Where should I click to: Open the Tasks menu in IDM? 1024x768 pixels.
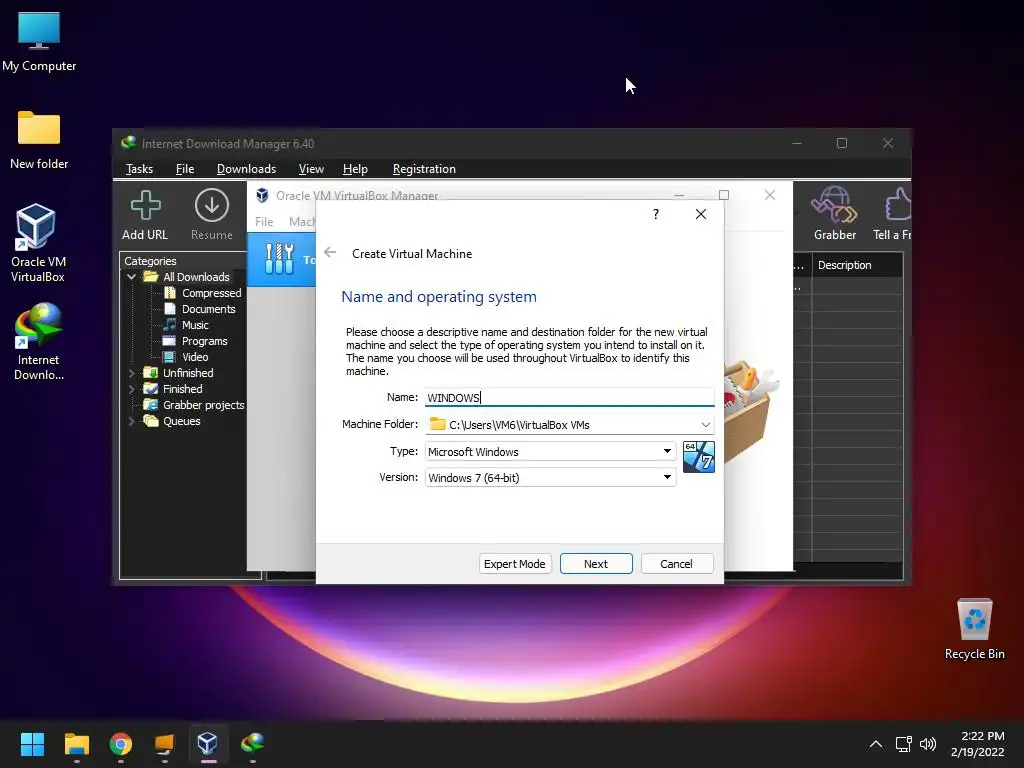pos(139,169)
